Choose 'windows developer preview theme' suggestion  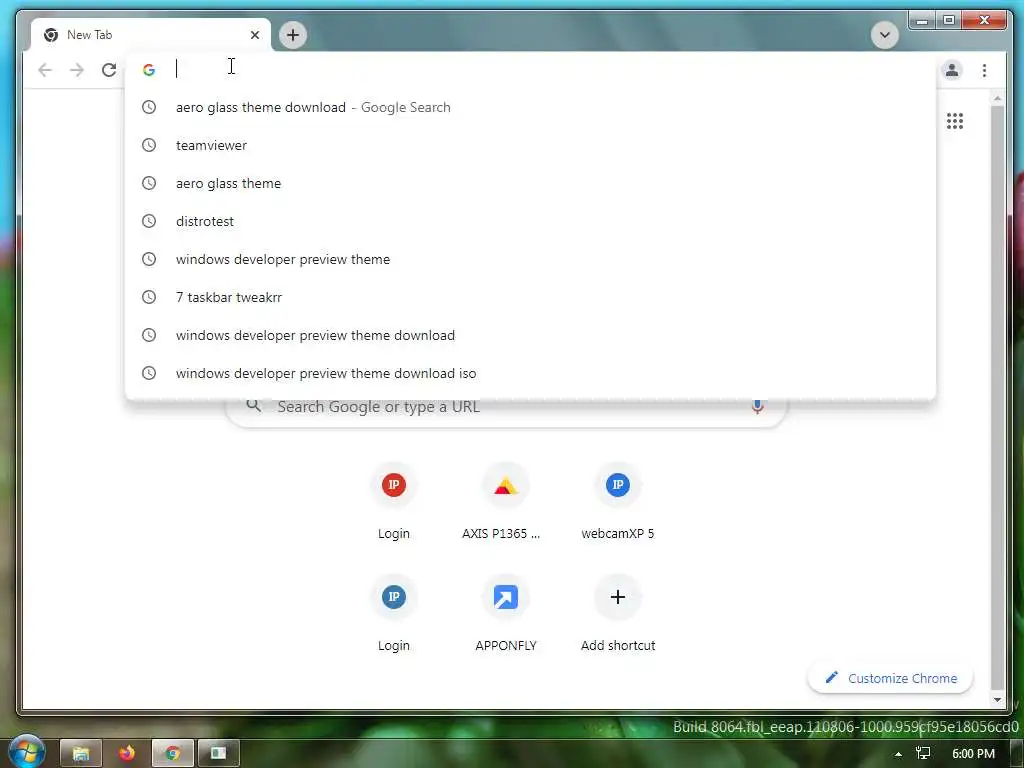[530, 259]
